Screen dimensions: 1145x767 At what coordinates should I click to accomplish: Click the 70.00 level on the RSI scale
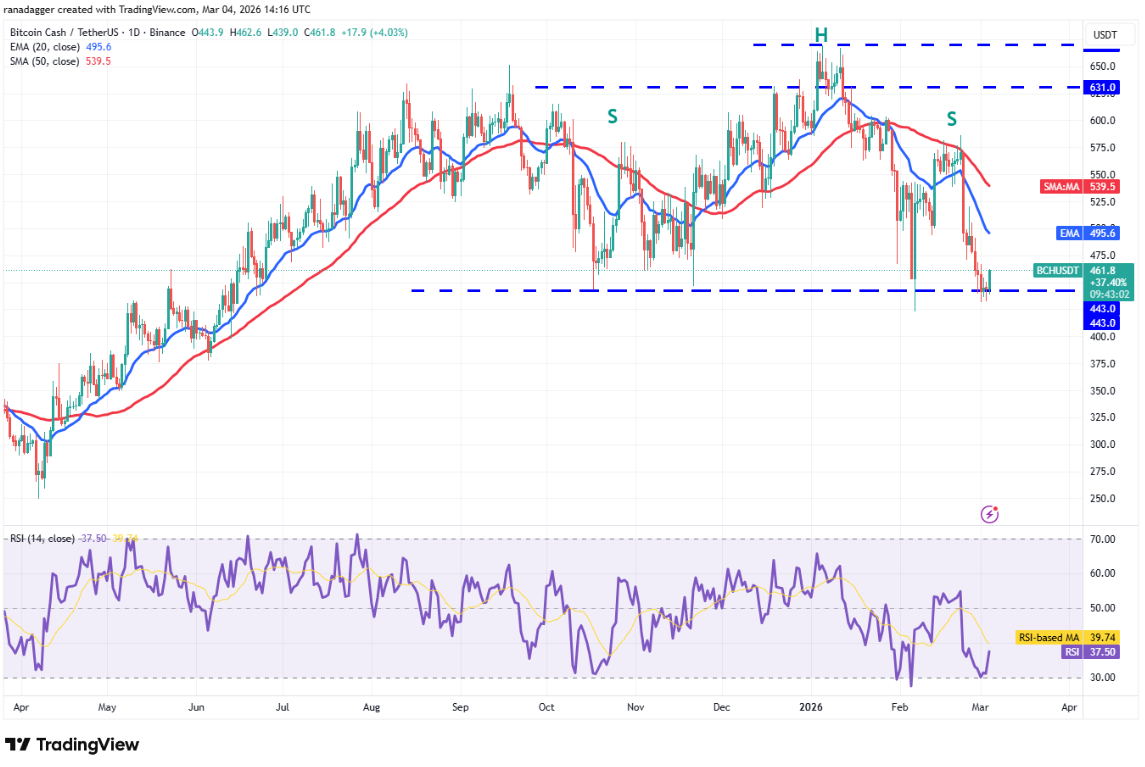tap(1103, 539)
